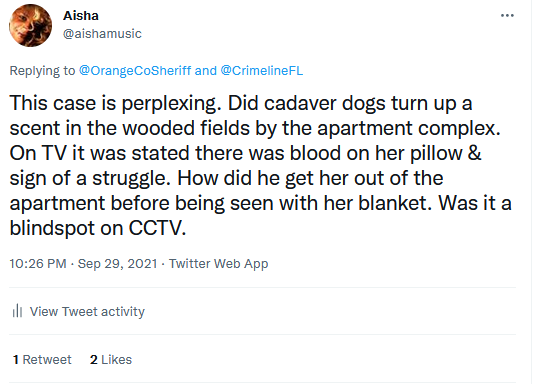Open the @OrangeCoSheriff mention link

pyautogui.click(x=135, y=71)
